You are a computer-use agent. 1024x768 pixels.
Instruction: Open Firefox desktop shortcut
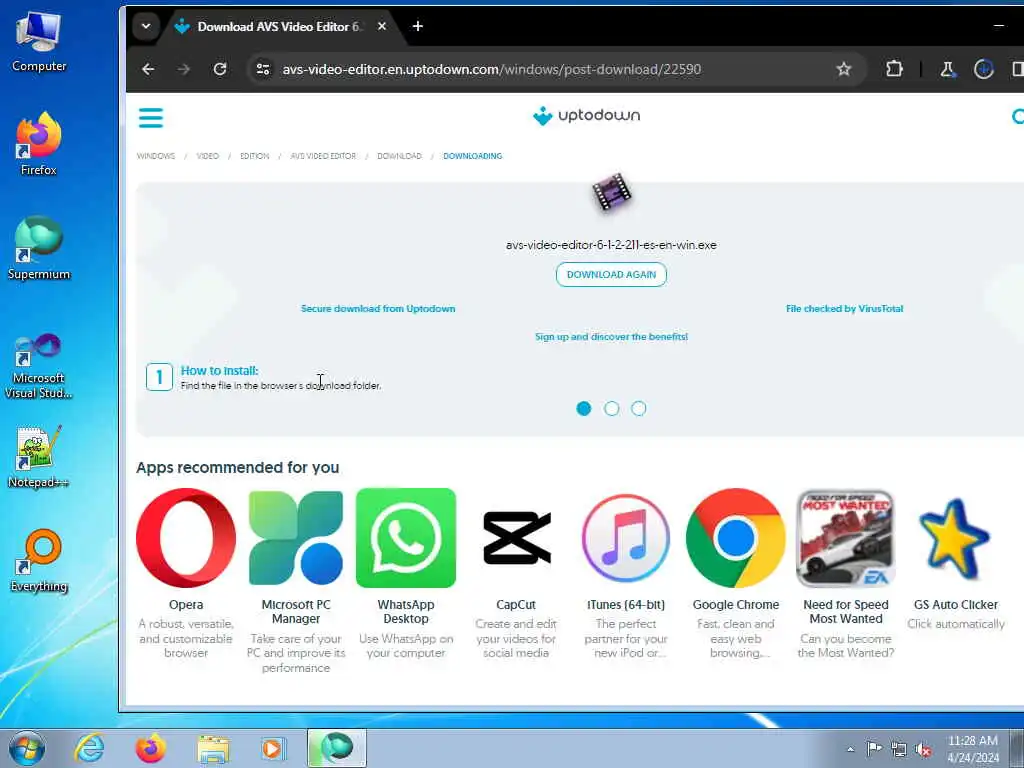(39, 145)
